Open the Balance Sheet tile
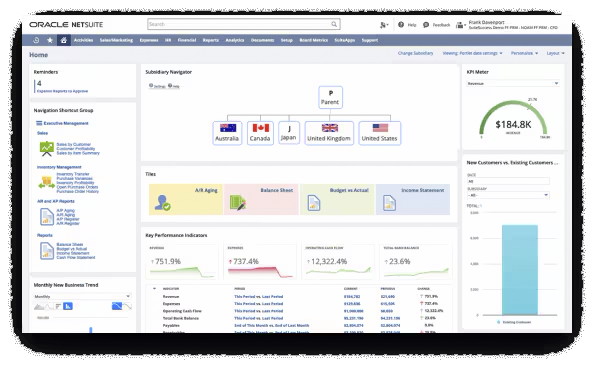Screen dimensions: 594x367 click(x=261, y=200)
